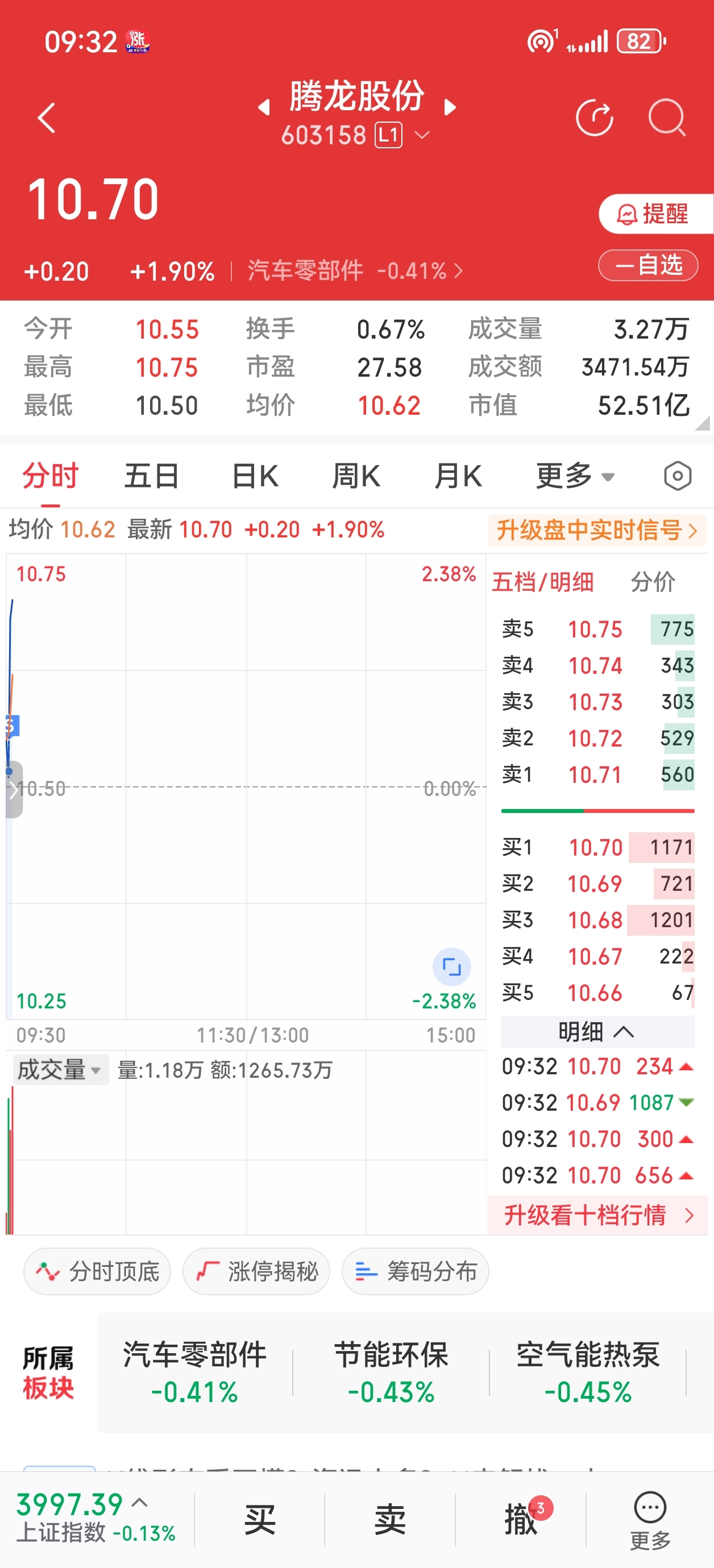Switch to 分价 tab
The image size is (714, 1568).
[x=653, y=582]
